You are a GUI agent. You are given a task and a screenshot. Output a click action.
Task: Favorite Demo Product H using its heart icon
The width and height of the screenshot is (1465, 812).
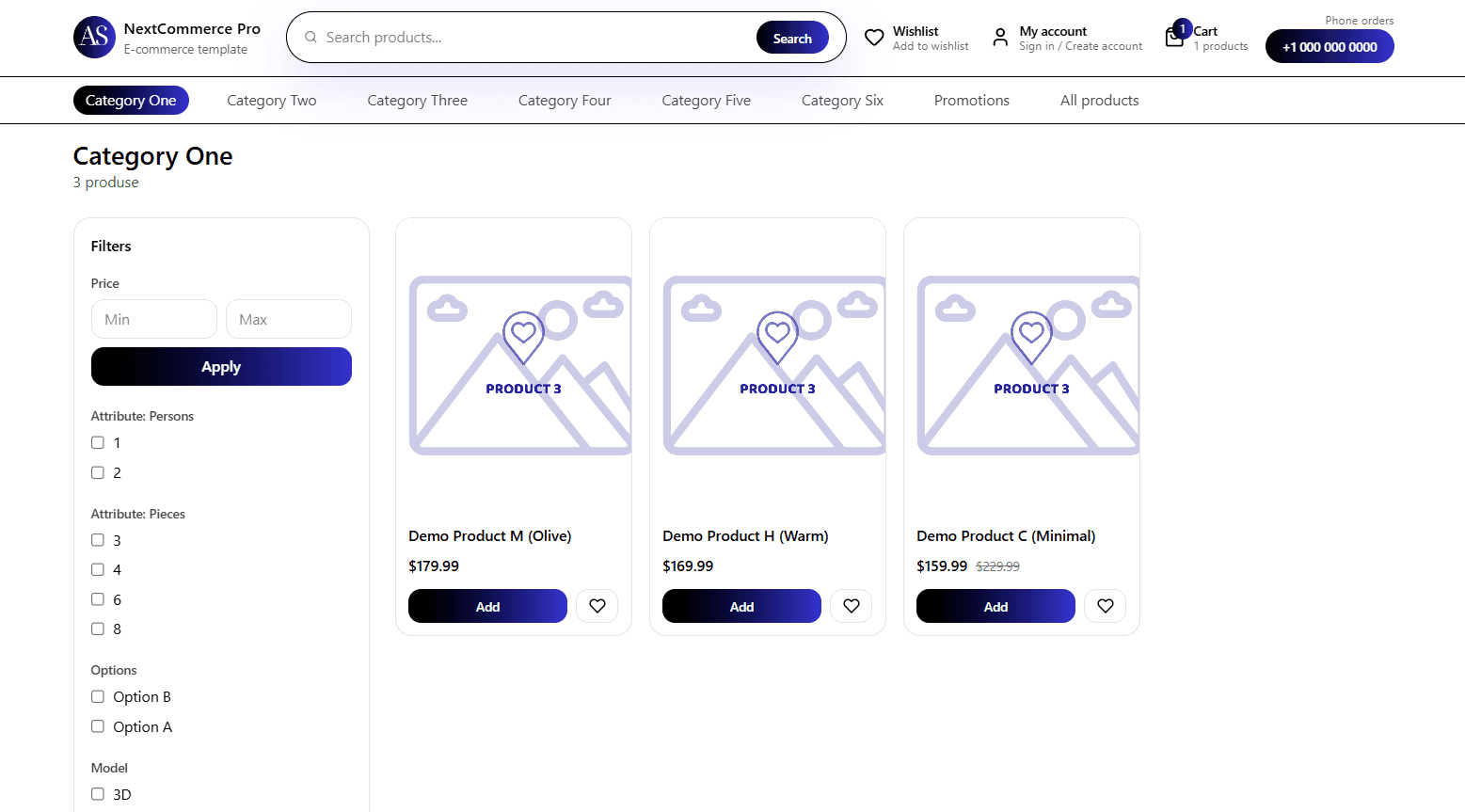851,606
